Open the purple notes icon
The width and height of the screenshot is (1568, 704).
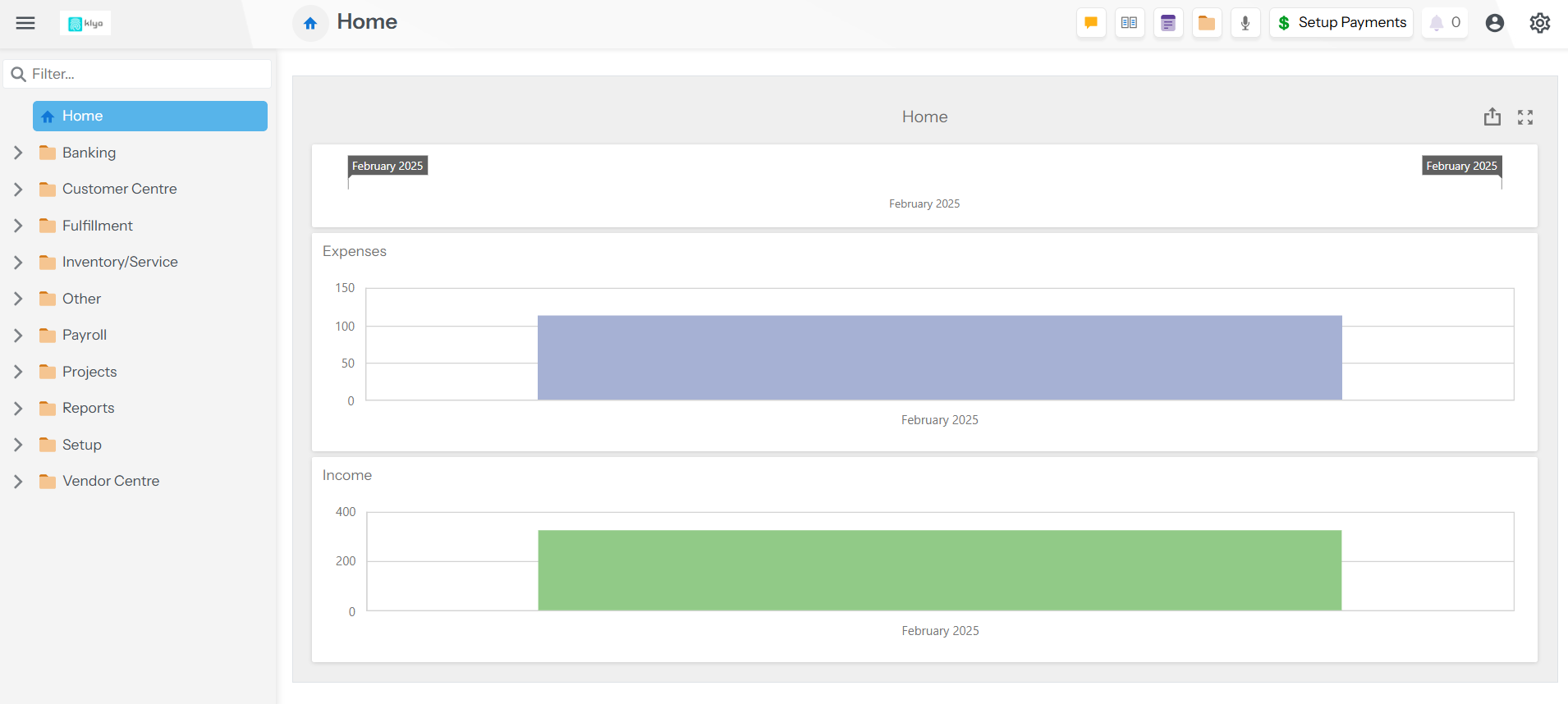(x=1168, y=23)
